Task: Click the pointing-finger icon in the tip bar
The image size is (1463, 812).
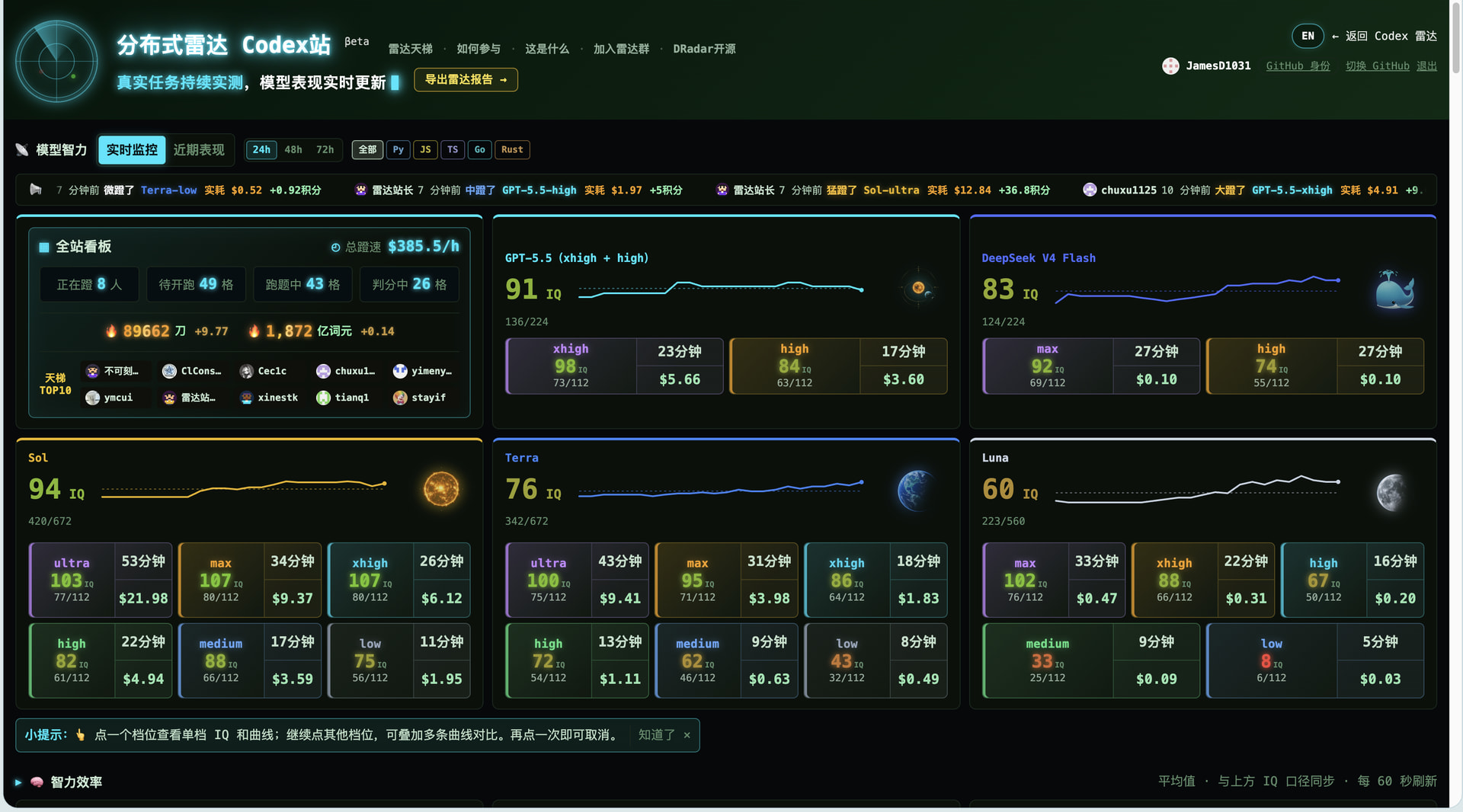Action: click(80, 735)
